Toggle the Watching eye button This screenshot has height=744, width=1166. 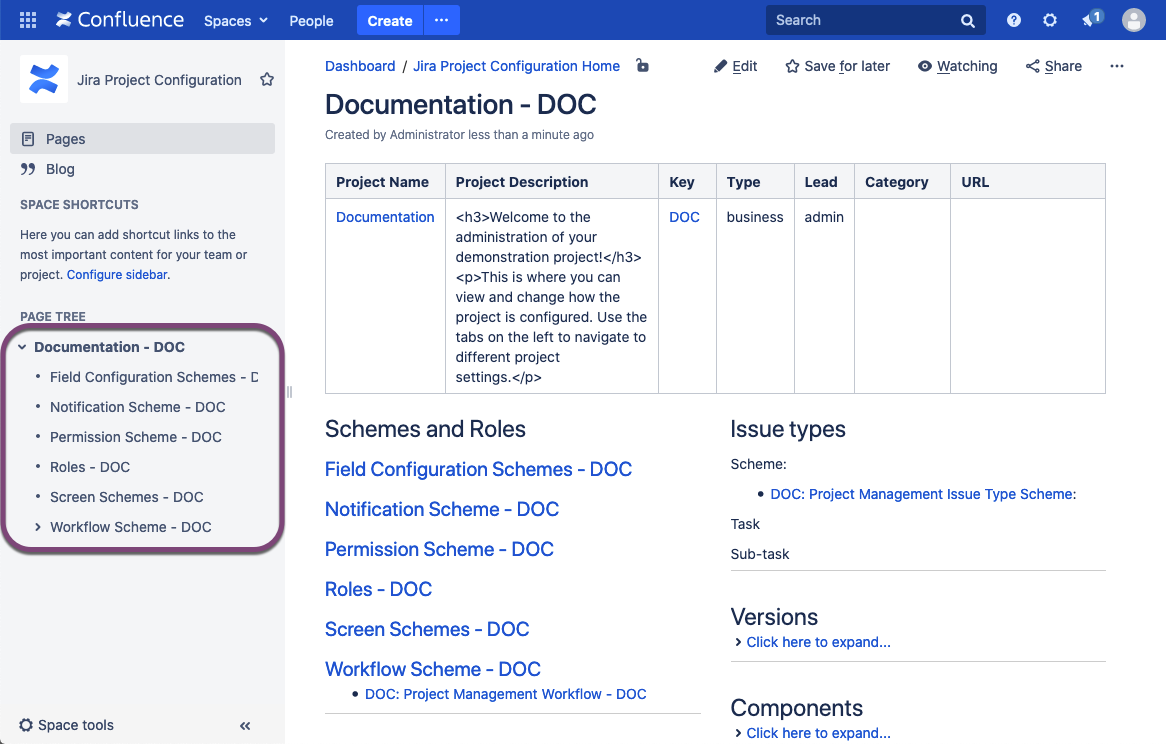pos(957,66)
